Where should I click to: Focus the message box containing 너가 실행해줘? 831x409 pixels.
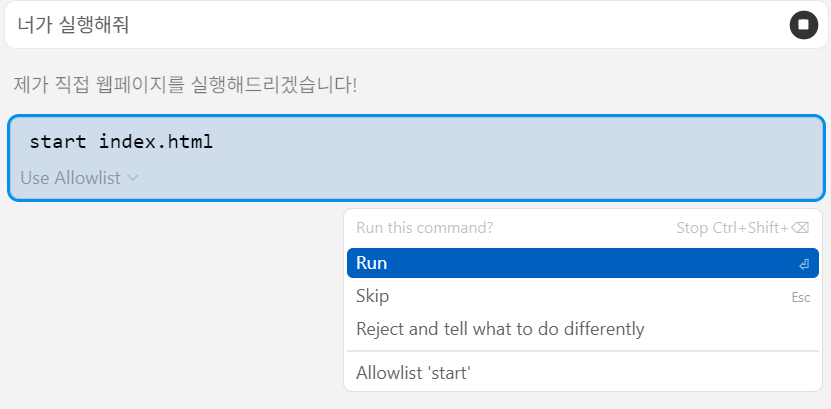[415, 25]
